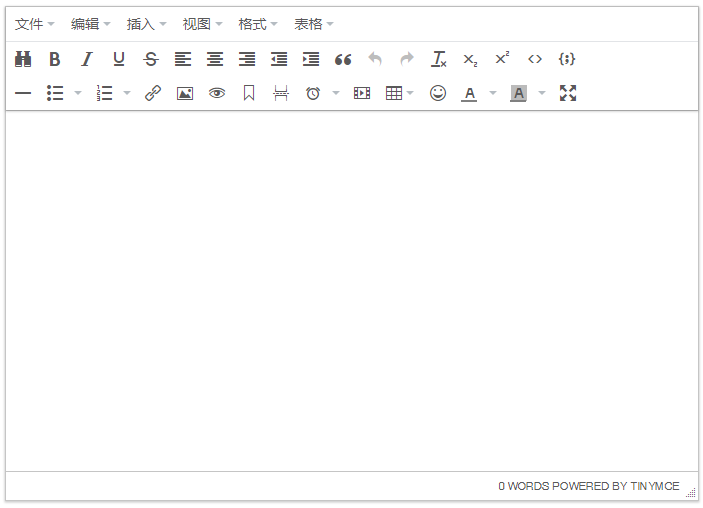The height and width of the screenshot is (508, 703).
Task: Insert a video media item
Action: point(362,93)
